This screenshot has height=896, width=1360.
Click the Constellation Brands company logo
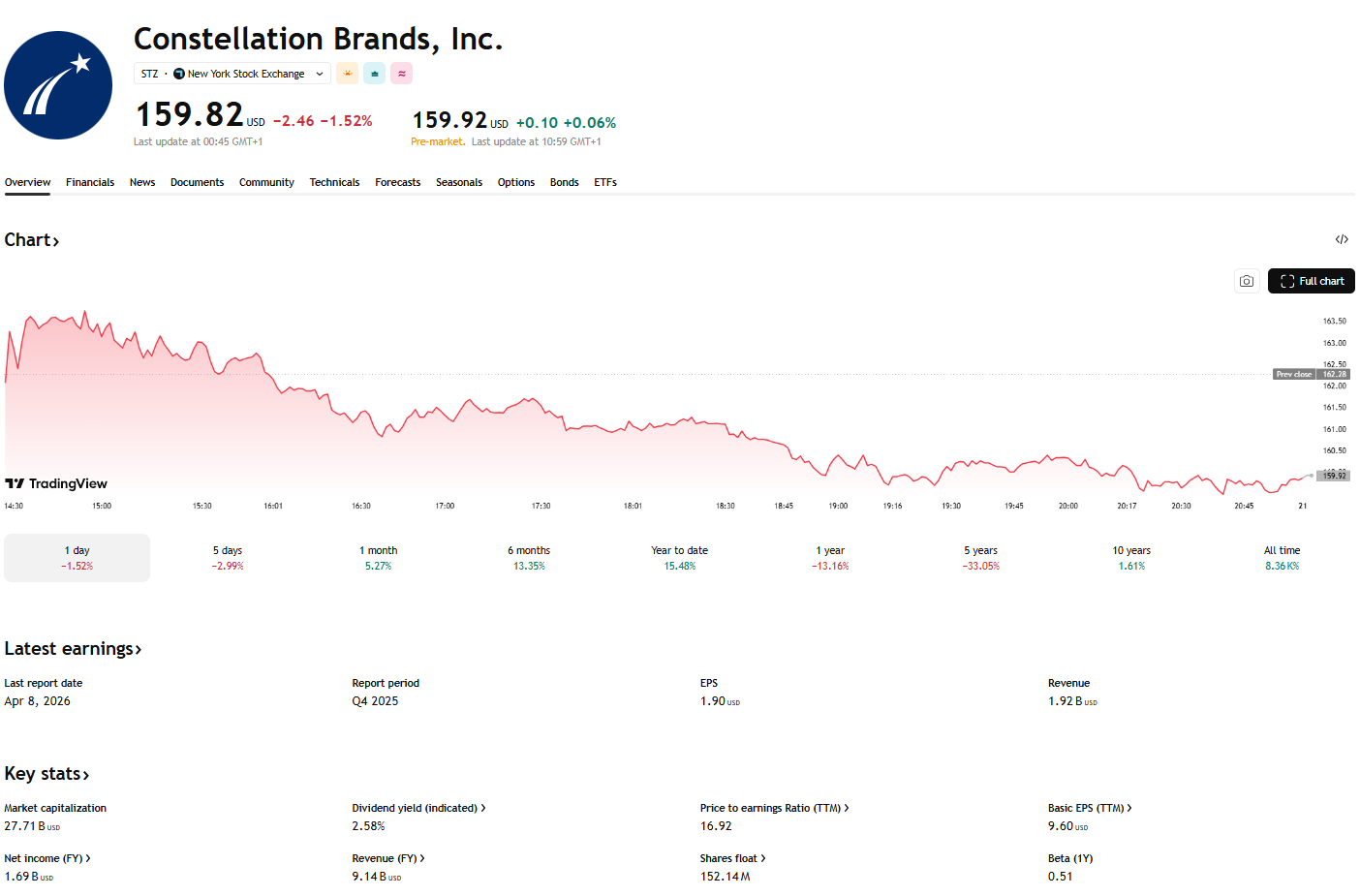tap(58, 85)
